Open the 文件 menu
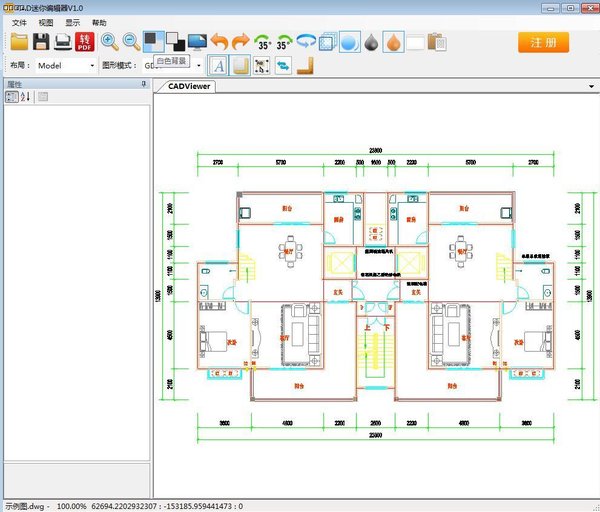Image resolution: width=600 pixels, height=512 pixels. [x=19, y=22]
